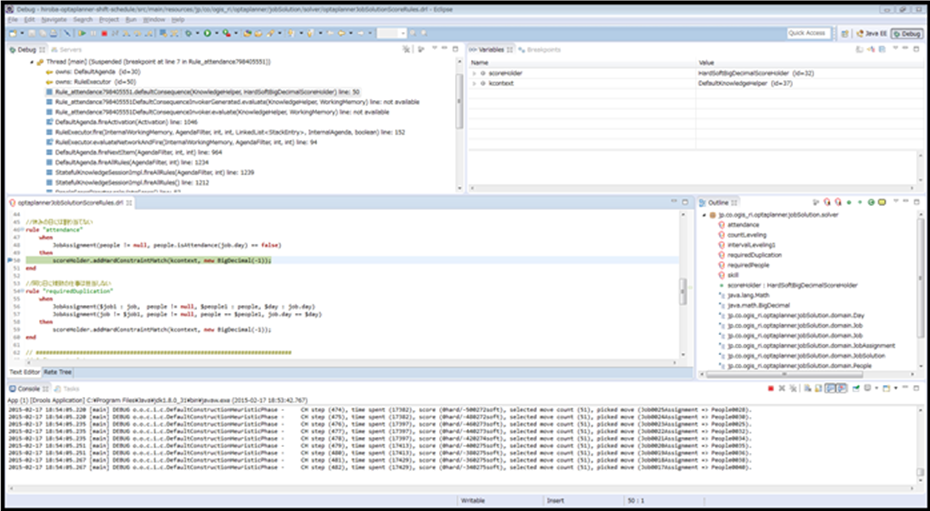Viewport: 930px width, 511px height.
Task: Click the Debug launch bug icon
Action: (188, 33)
